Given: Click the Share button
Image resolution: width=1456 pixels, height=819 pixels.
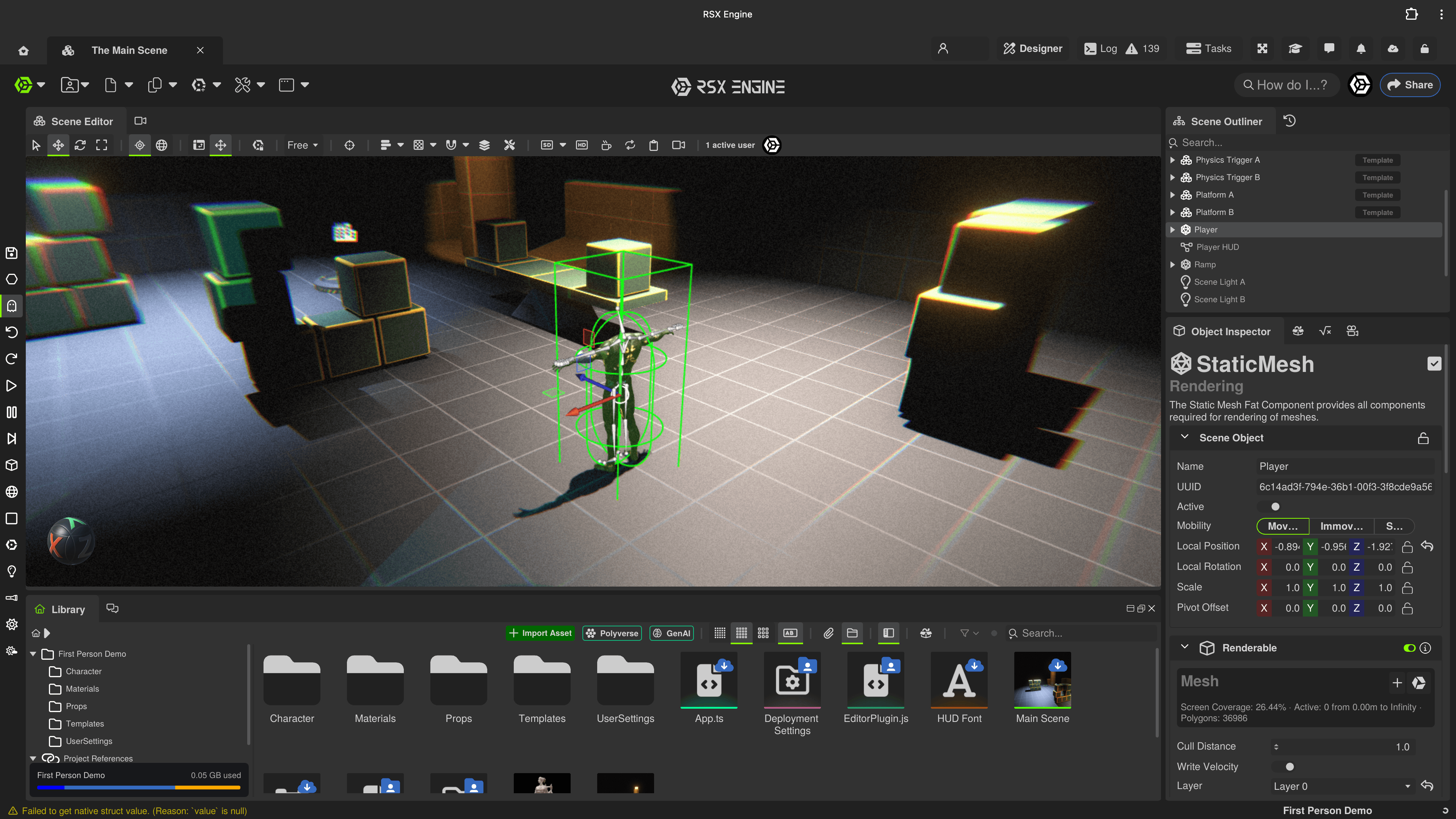Looking at the screenshot, I should click(1410, 85).
